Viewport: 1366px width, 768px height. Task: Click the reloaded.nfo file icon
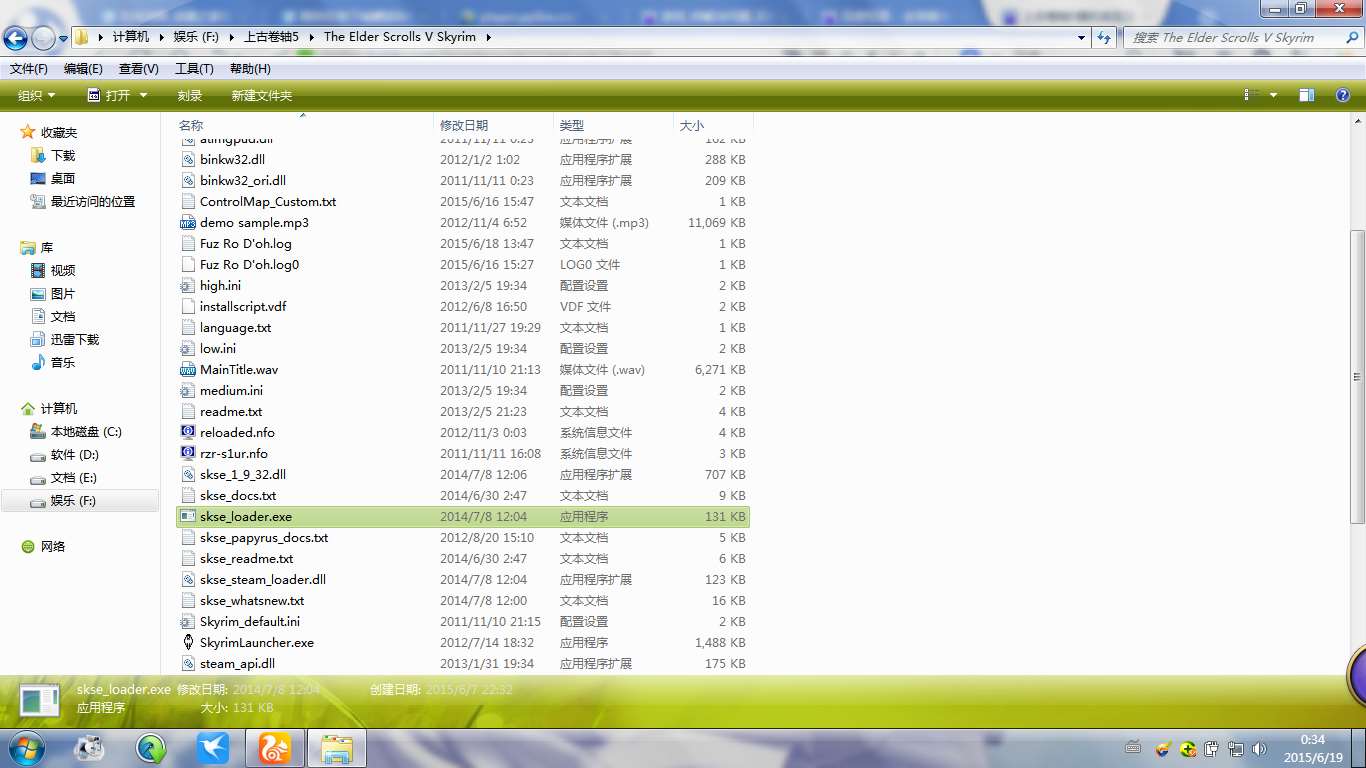[x=188, y=433]
